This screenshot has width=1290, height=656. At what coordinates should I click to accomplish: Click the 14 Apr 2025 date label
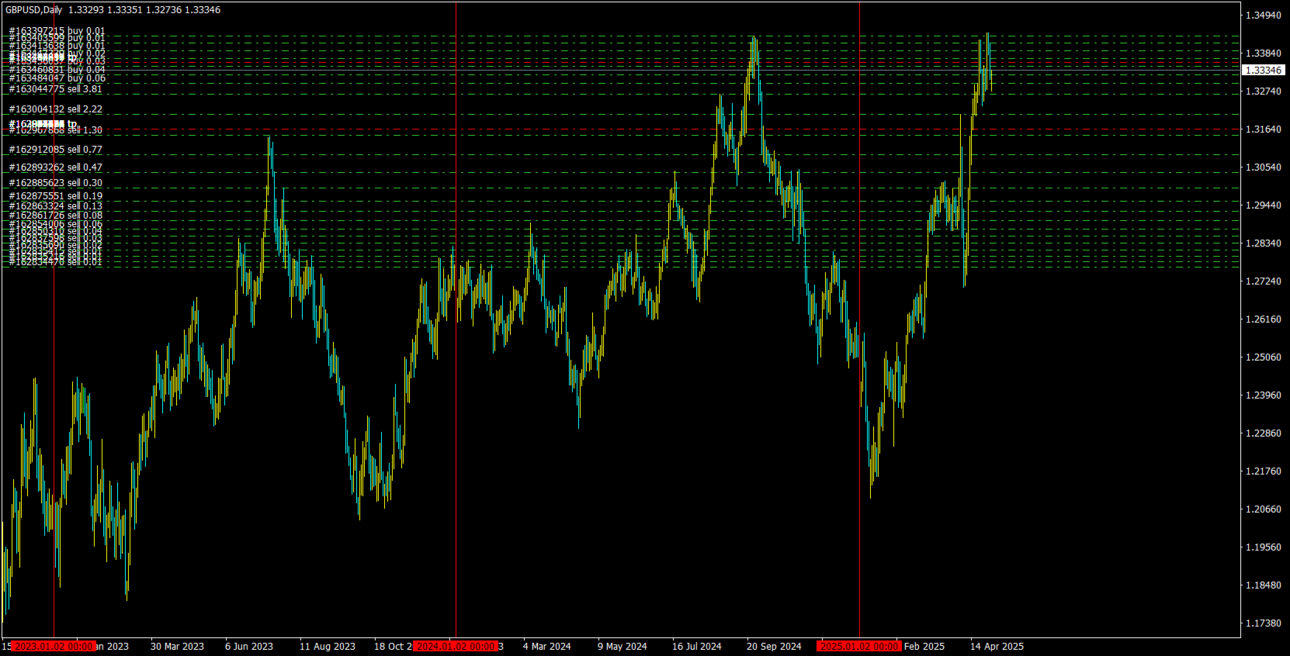click(997, 647)
